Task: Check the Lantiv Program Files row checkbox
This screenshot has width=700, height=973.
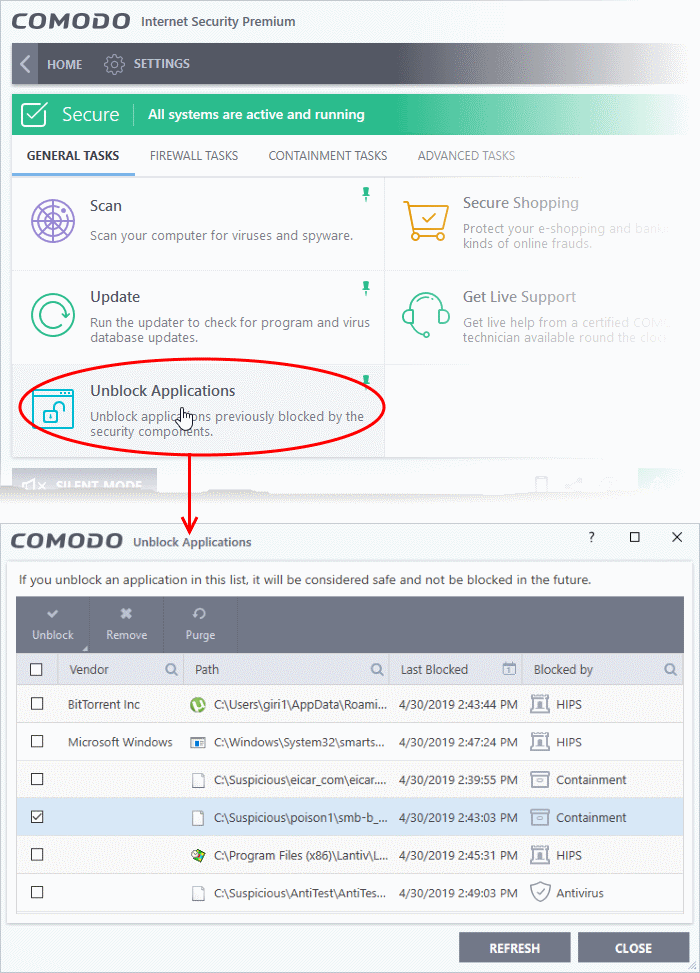Action: 37,854
